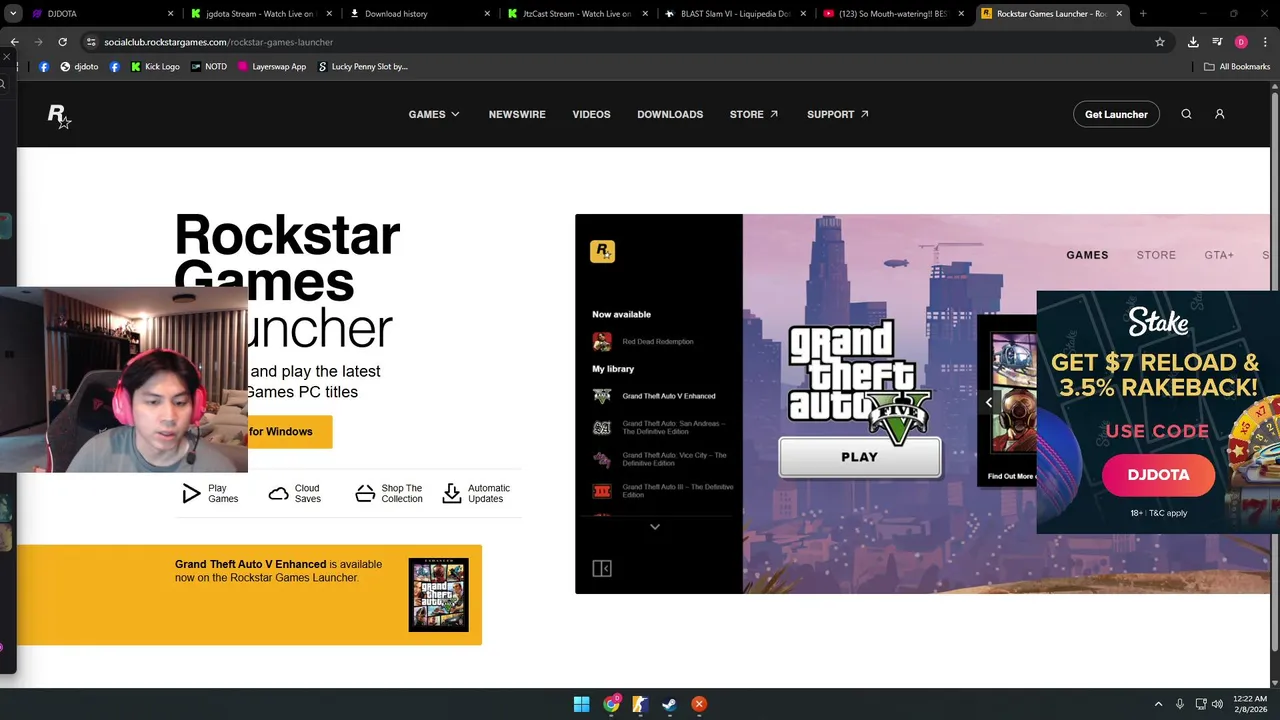
Task: Click the yellow Download for Windows button
Action: [x=289, y=432]
